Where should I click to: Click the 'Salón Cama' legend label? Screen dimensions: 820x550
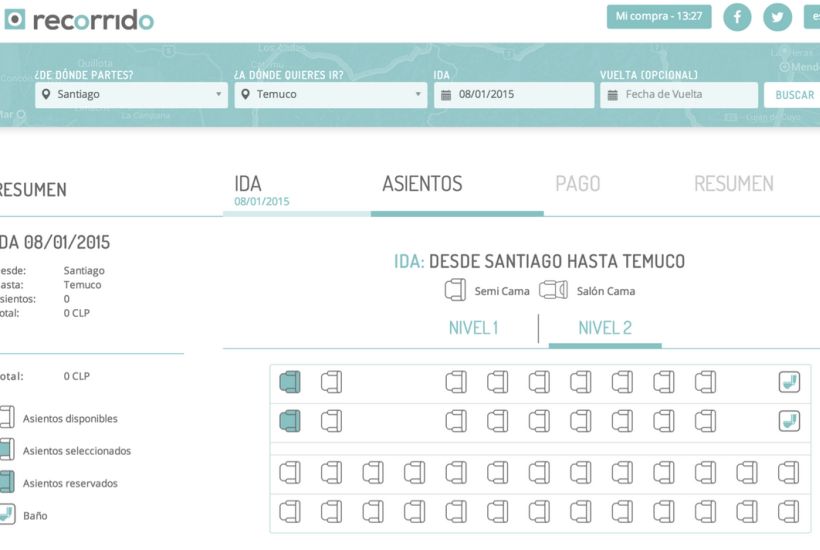tap(606, 291)
